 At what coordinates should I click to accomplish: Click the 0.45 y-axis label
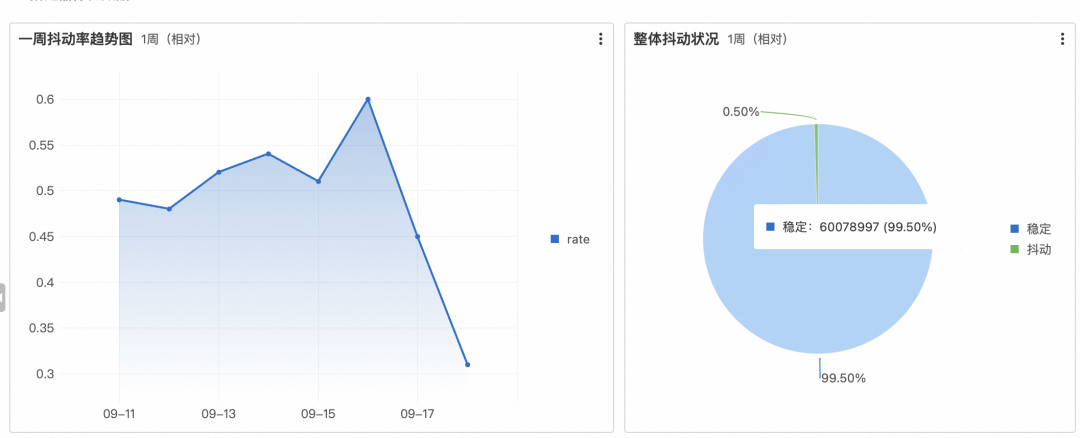[x=42, y=237]
